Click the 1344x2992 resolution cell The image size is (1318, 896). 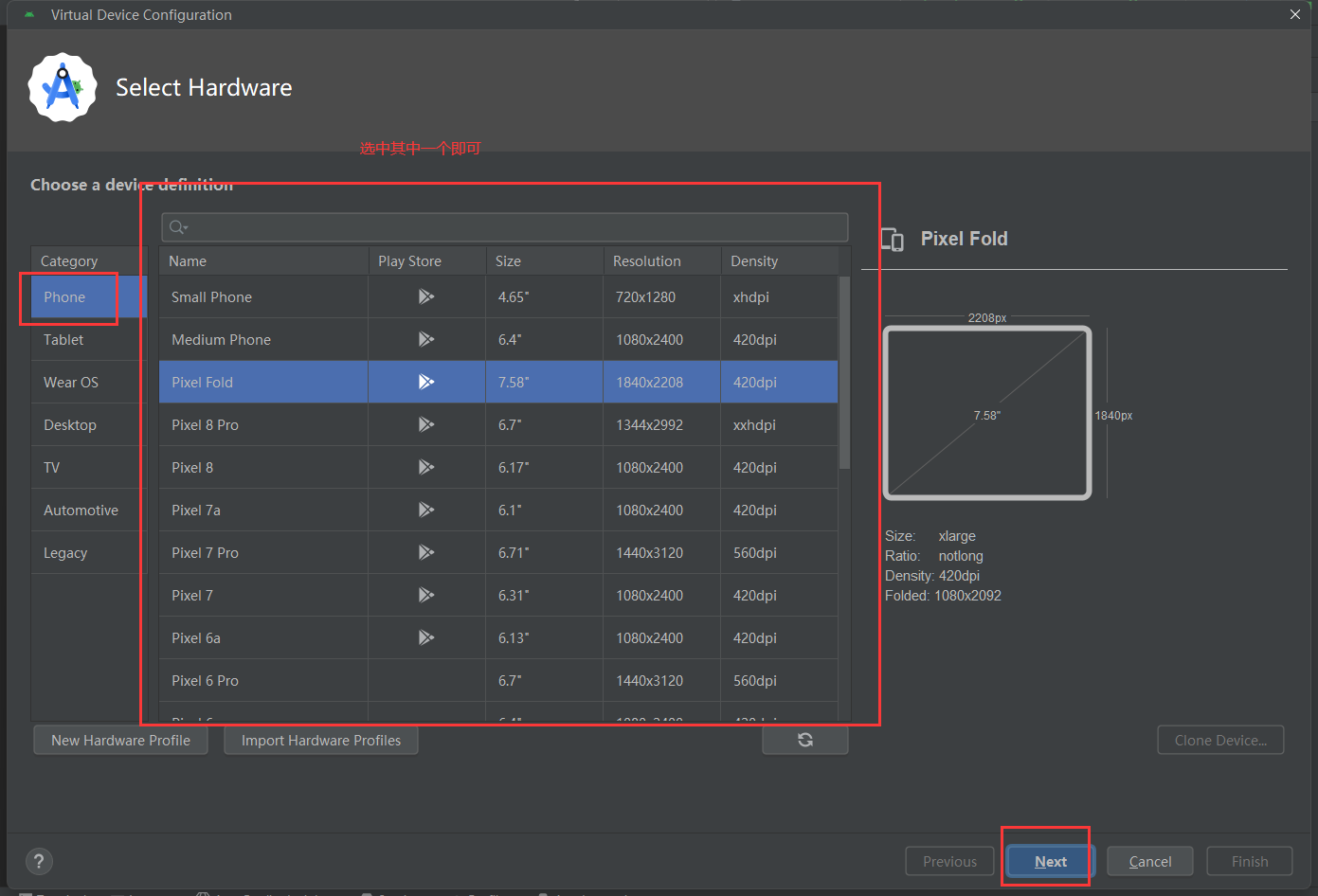(x=661, y=424)
